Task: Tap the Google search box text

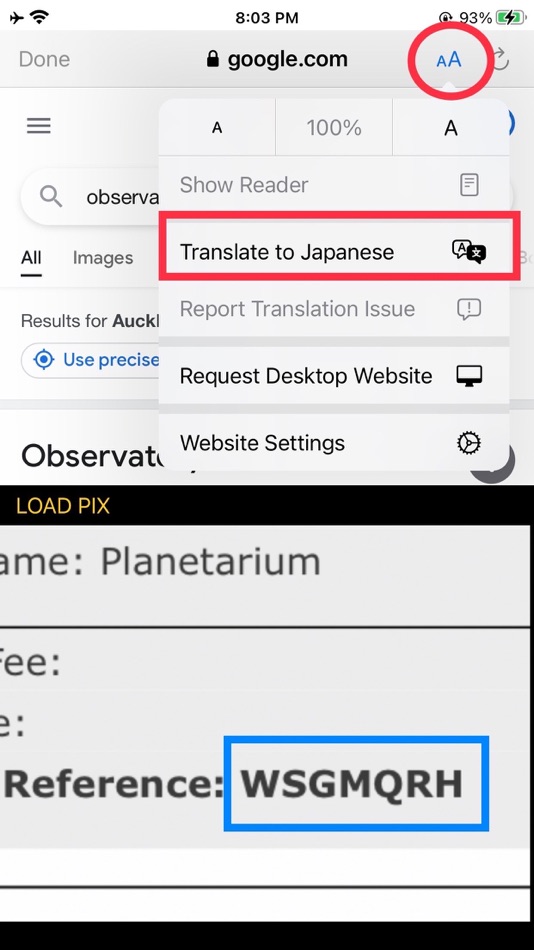Action: 123,197
